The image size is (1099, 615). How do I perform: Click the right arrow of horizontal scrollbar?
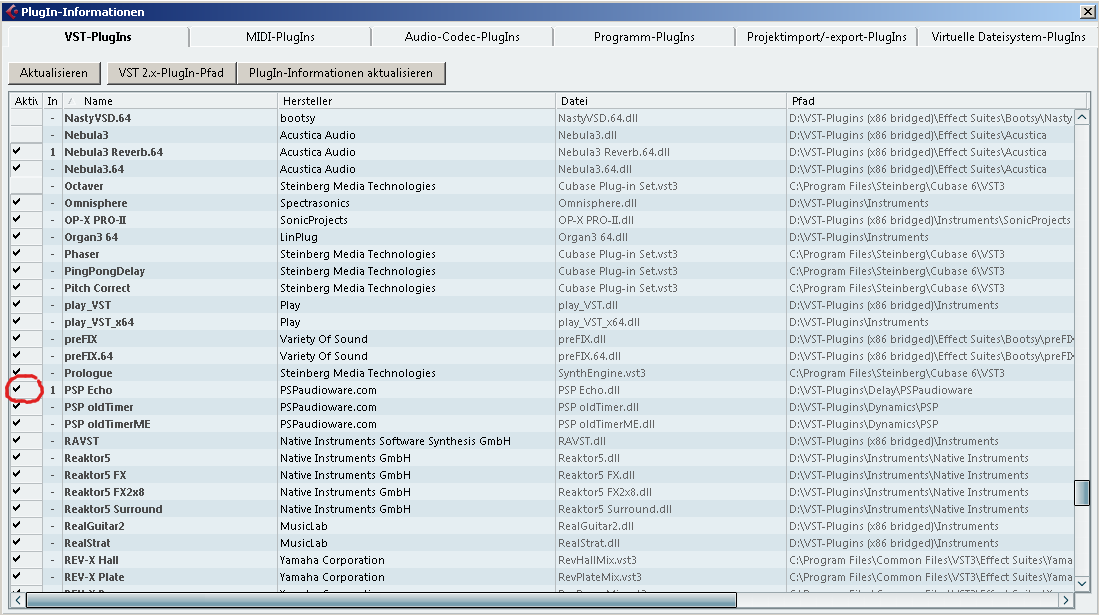point(1065,600)
